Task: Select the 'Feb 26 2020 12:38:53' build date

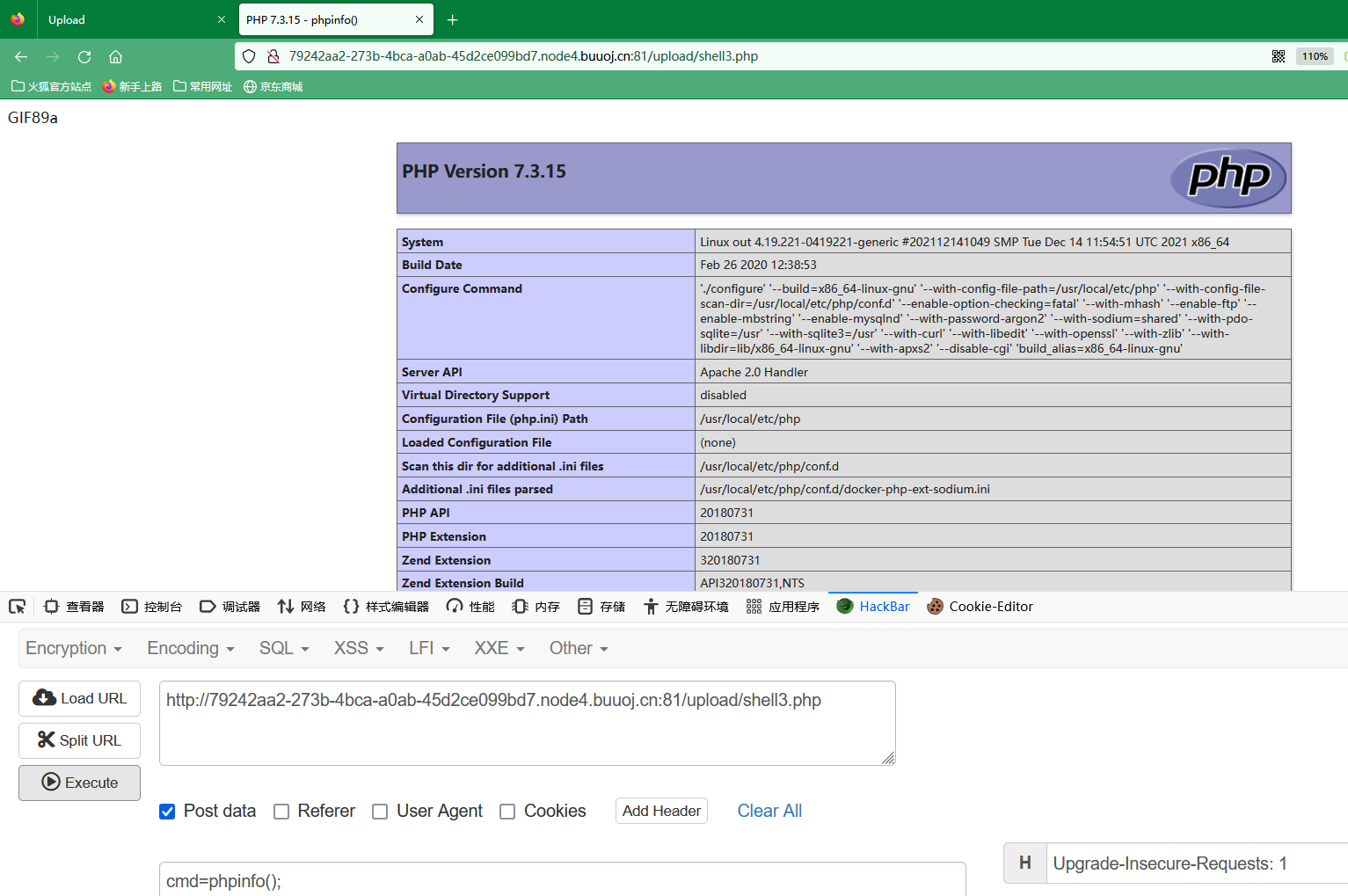Action: point(758,265)
